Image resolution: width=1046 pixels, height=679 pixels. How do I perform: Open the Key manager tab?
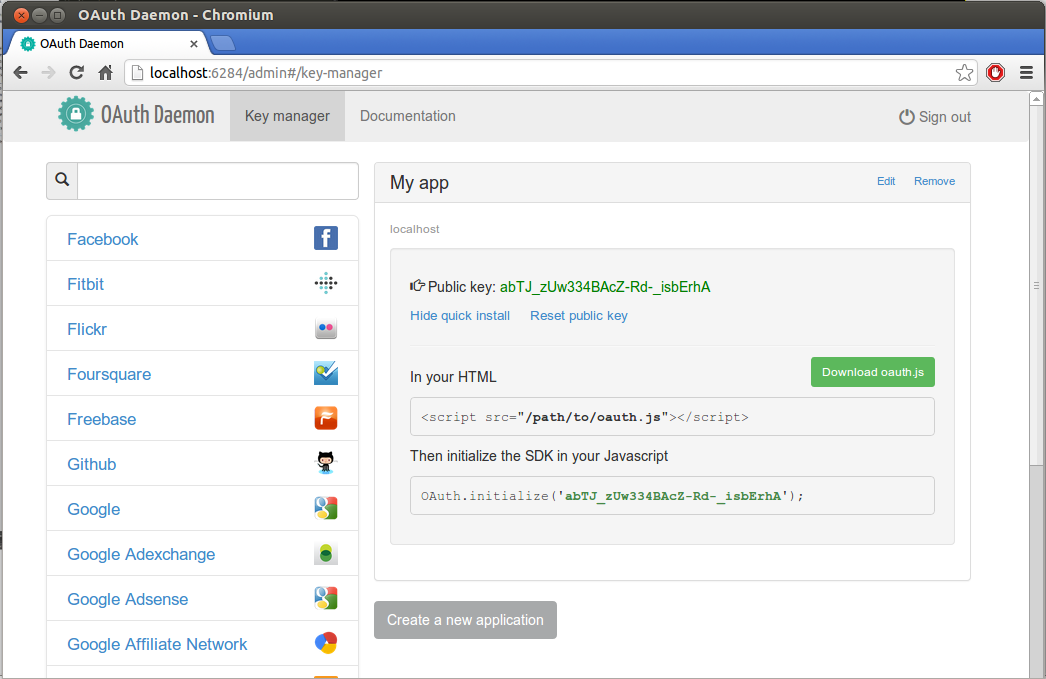[x=287, y=116]
